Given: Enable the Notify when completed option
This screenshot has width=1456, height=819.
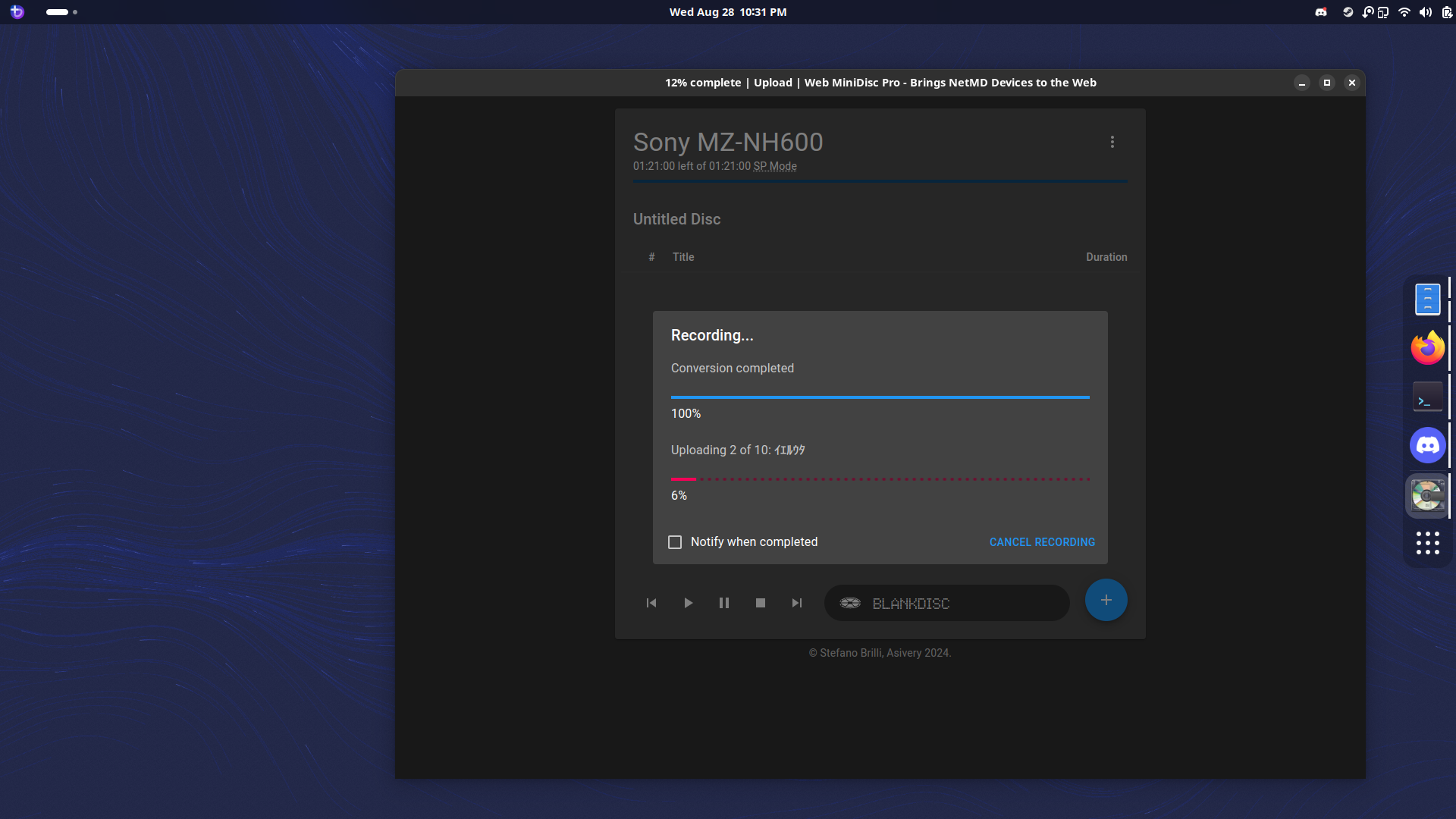Looking at the screenshot, I should point(675,541).
